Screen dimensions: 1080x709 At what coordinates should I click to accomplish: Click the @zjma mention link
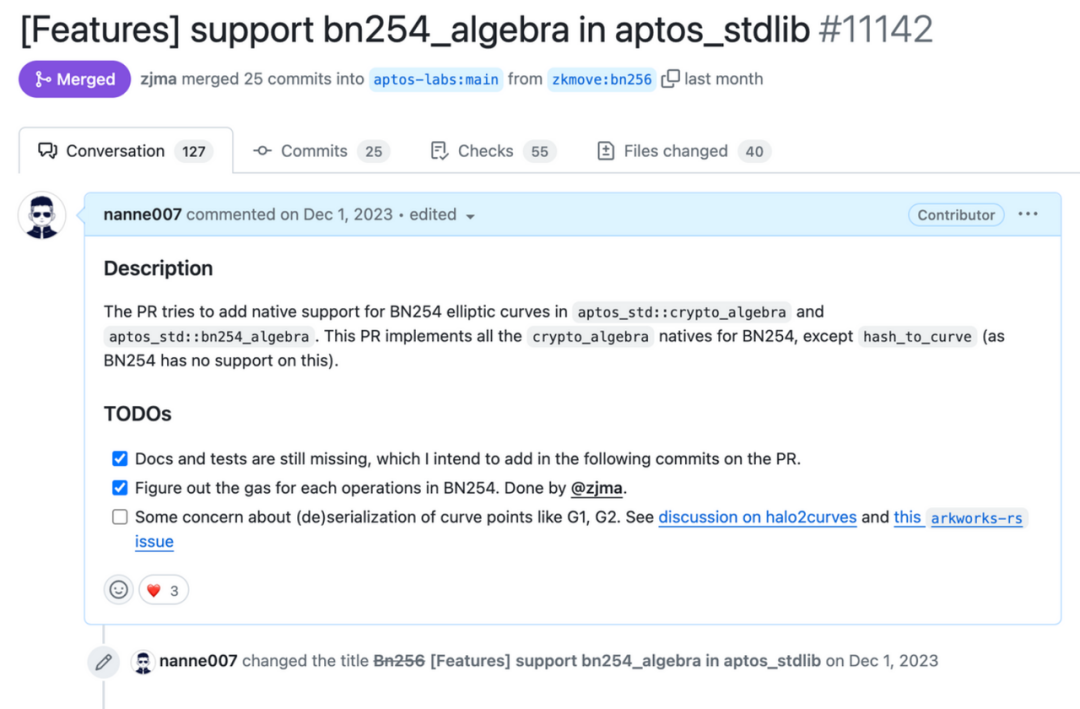(x=597, y=488)
